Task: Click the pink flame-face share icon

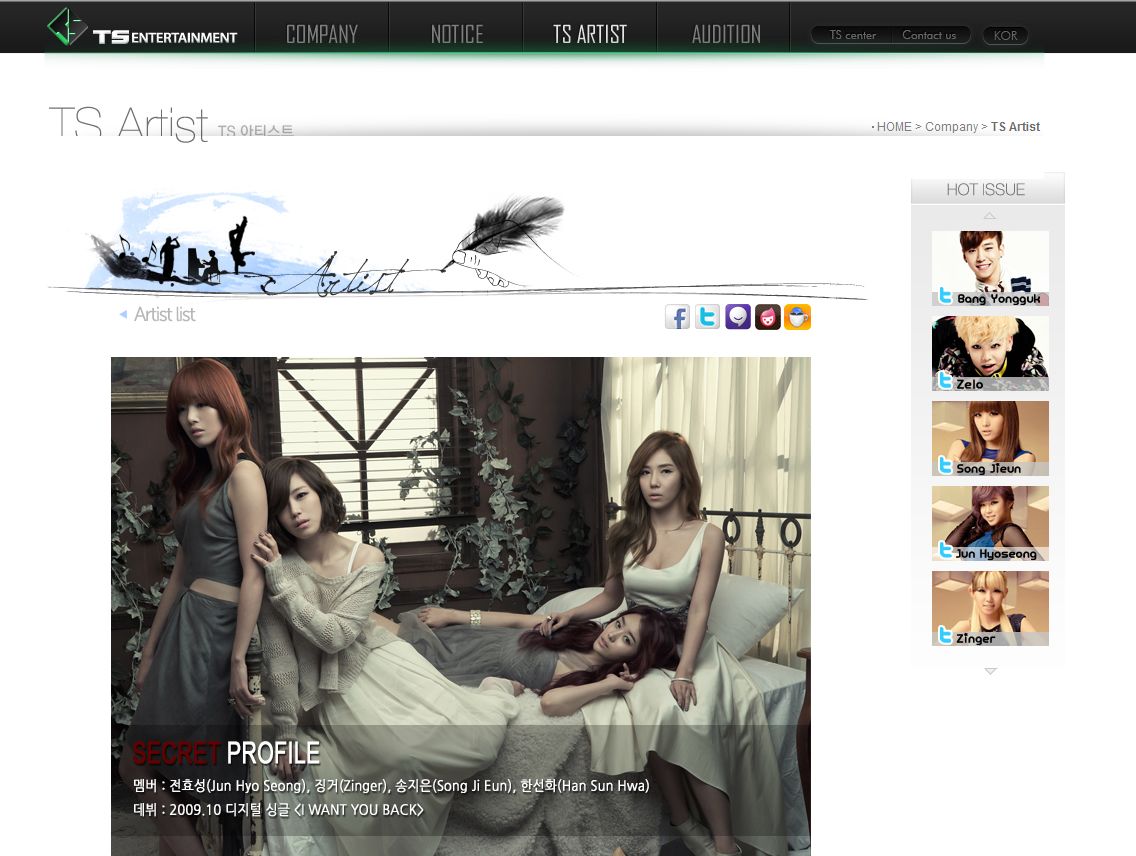Action: pos(768,317)
